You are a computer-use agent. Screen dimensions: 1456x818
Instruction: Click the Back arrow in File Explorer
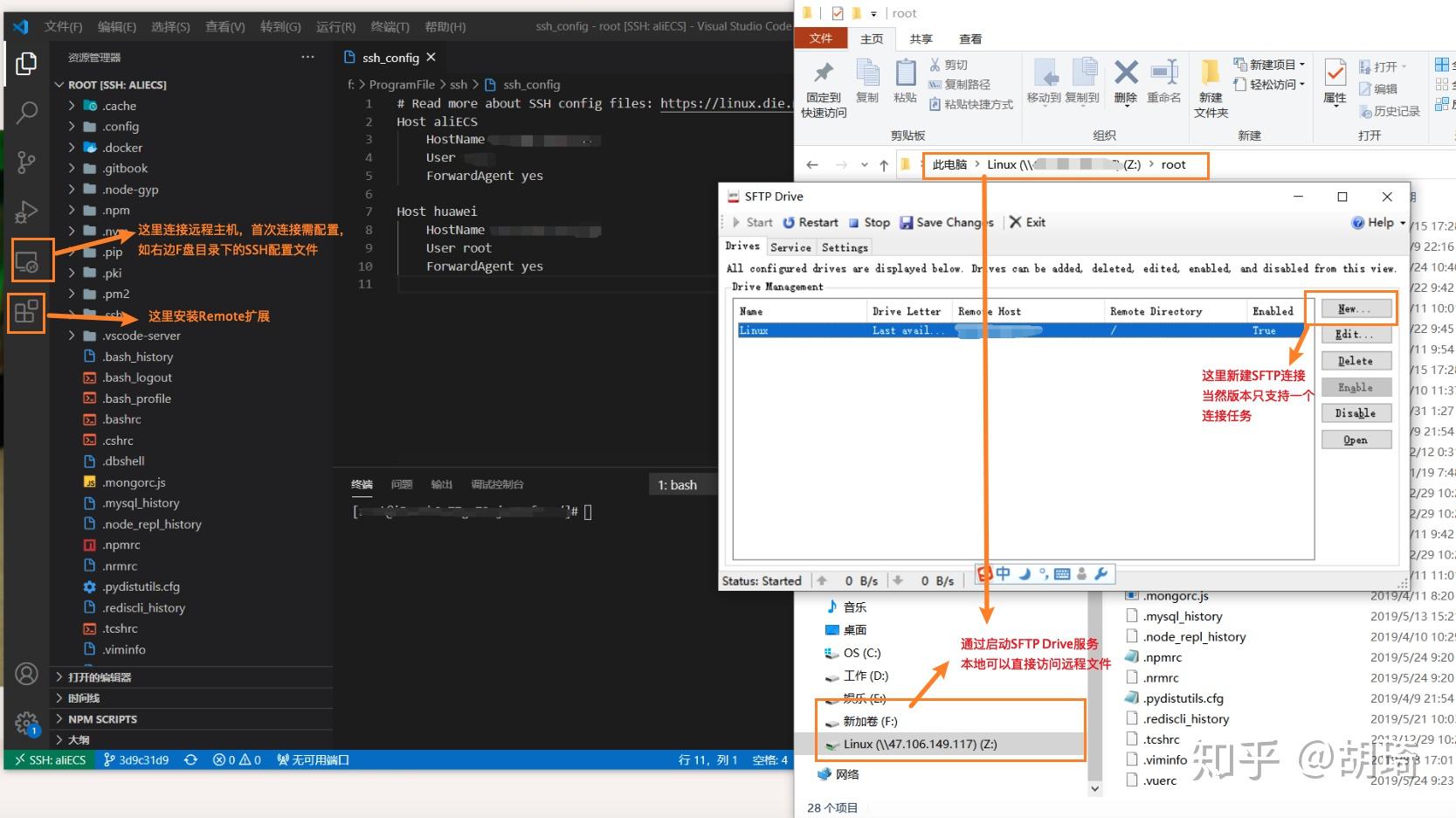(812, 164)
